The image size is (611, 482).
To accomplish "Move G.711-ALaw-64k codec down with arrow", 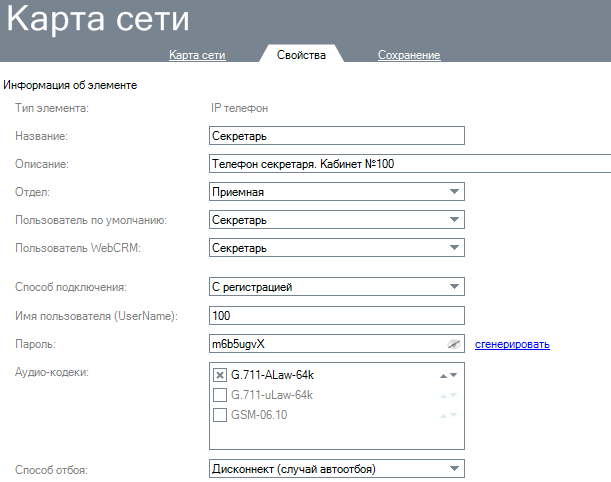I will pos(453,375).
